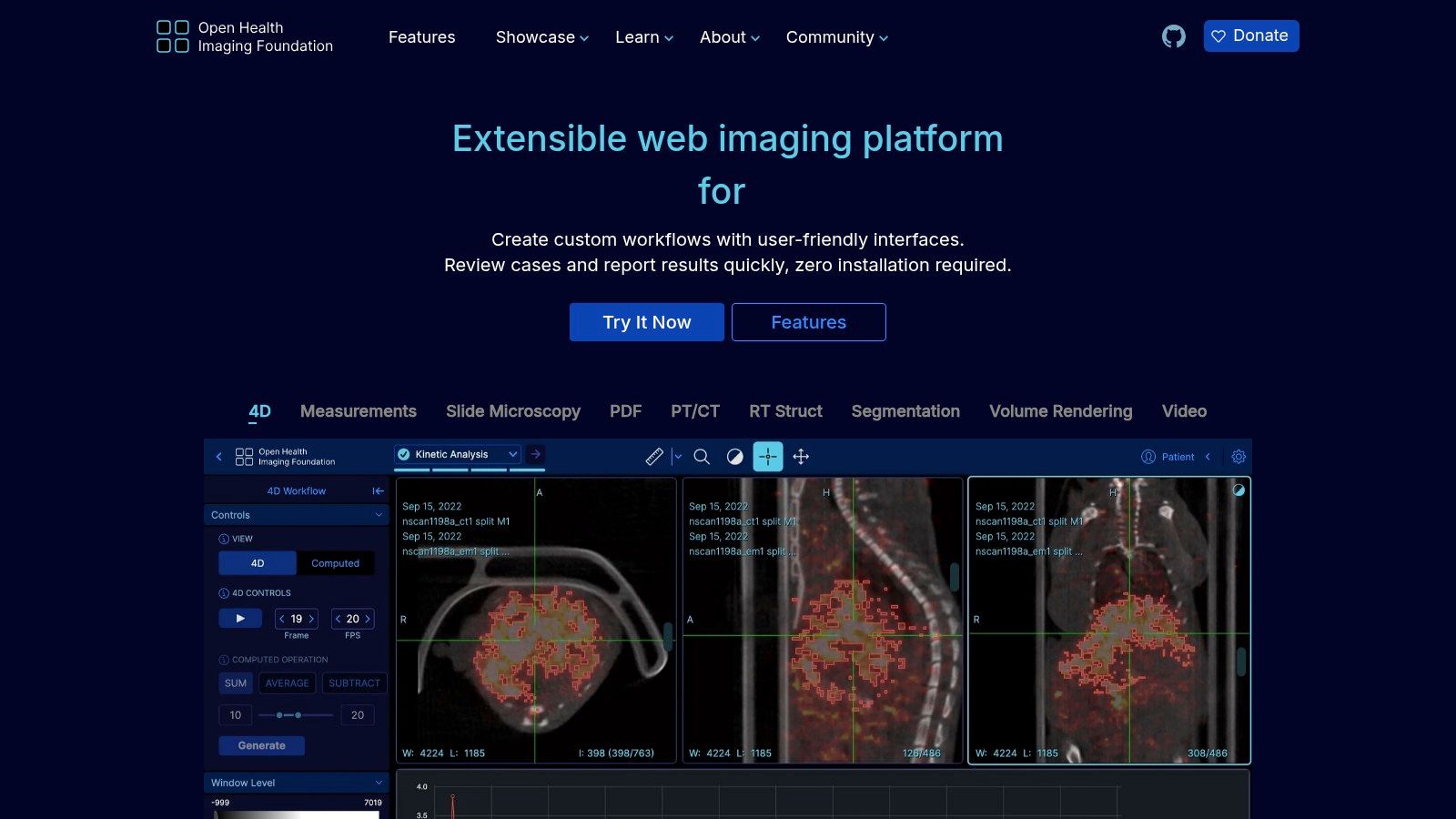The image size is (1456, 819).
Task: Switch to the Segmentation demo tab
Action: click(905, 411)
